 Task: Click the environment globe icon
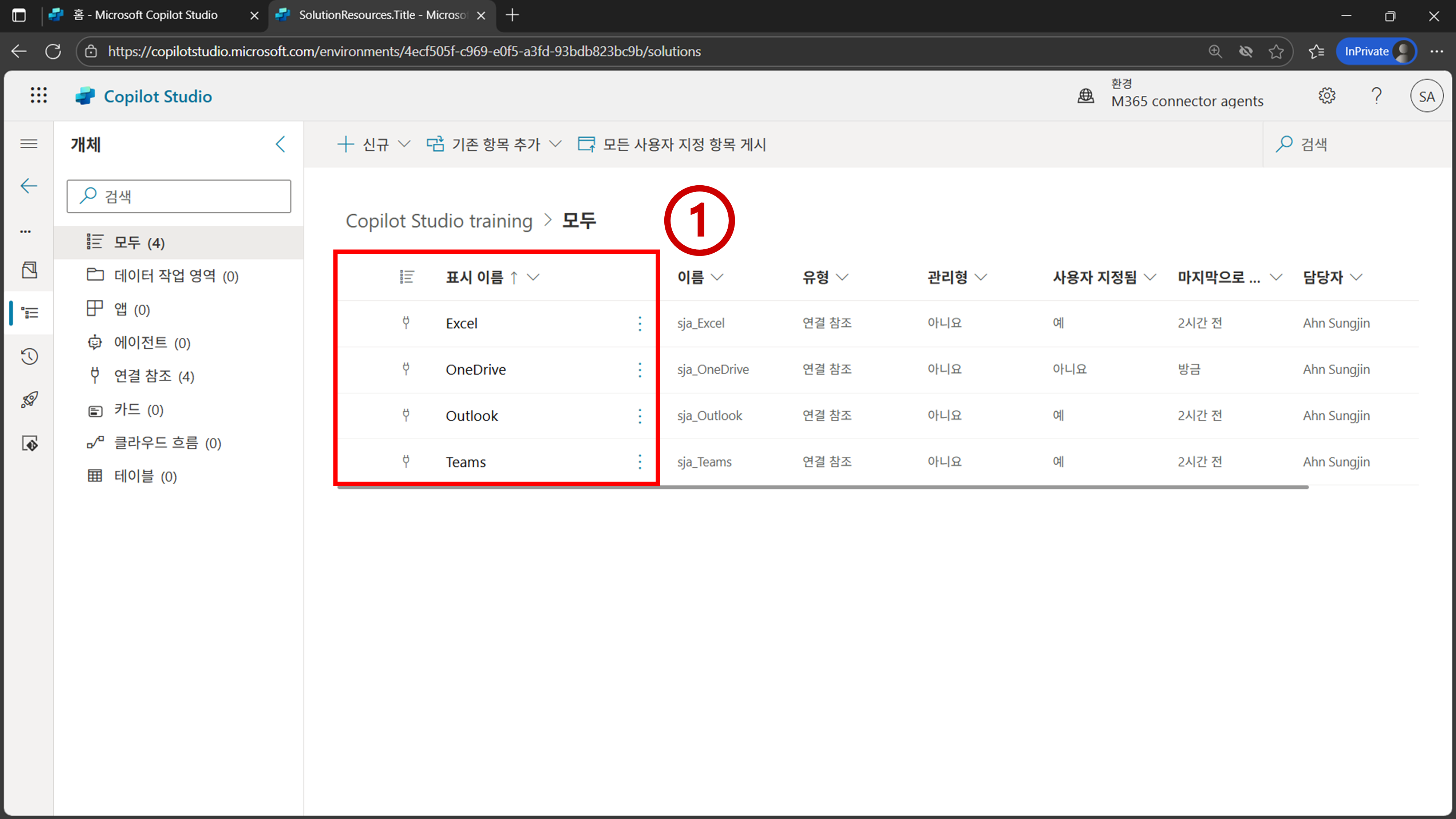coord(1085,95)
